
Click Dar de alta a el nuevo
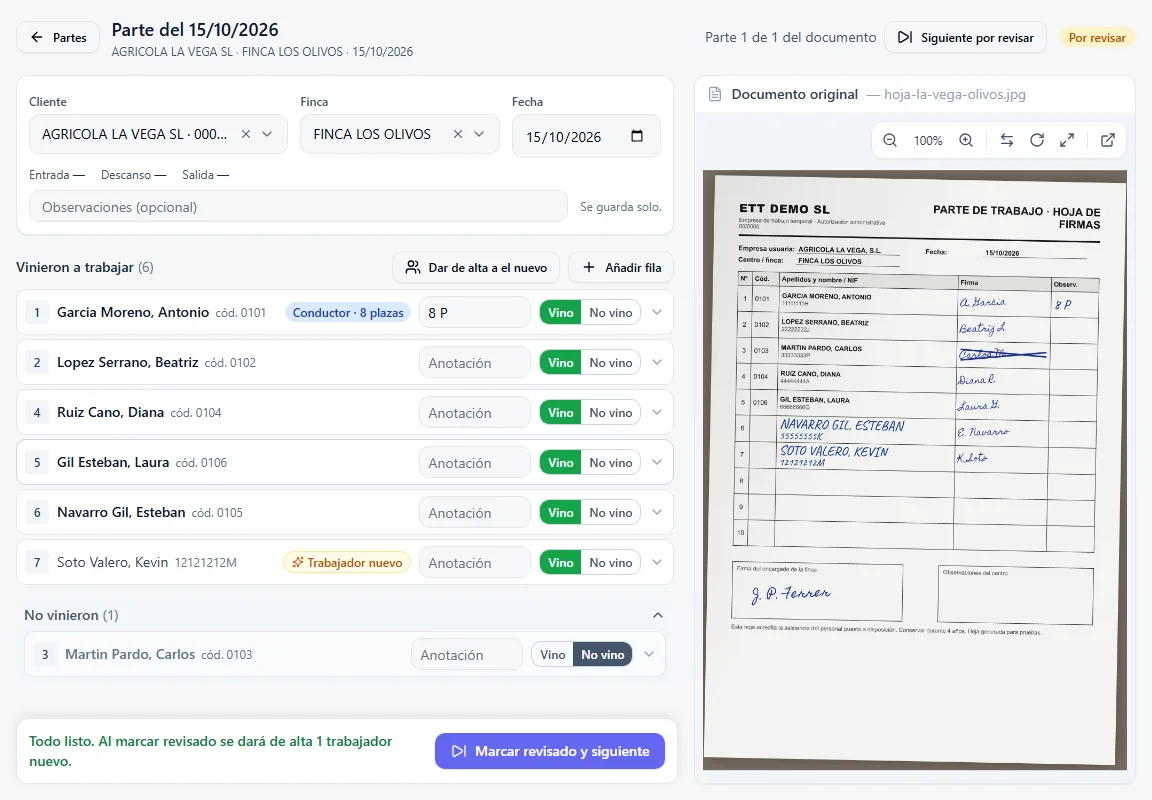click(476, 267)
